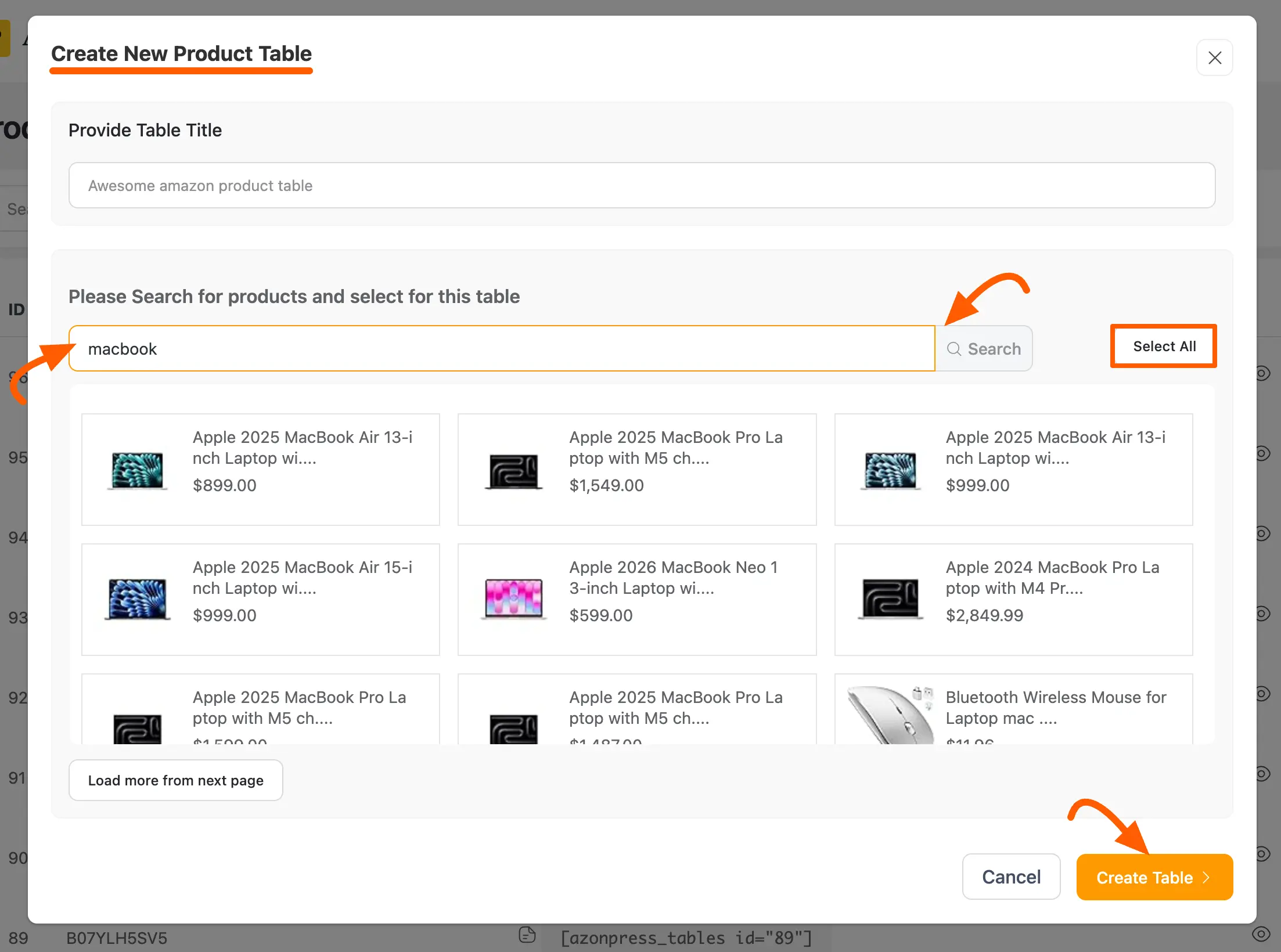This screenshot has width=1281, height=952.
Task: Click the chevron arrow on Create Table
Action: point(1207,877)
